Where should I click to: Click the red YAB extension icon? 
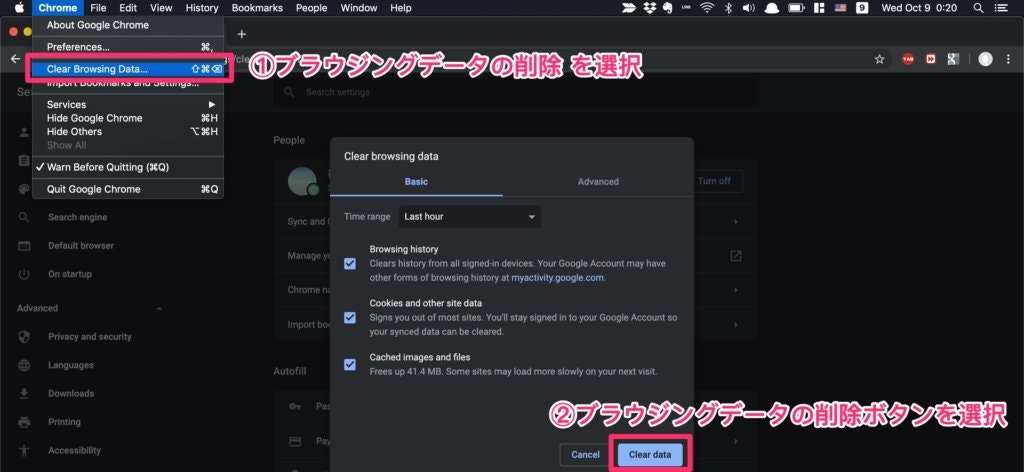(908, 59)
